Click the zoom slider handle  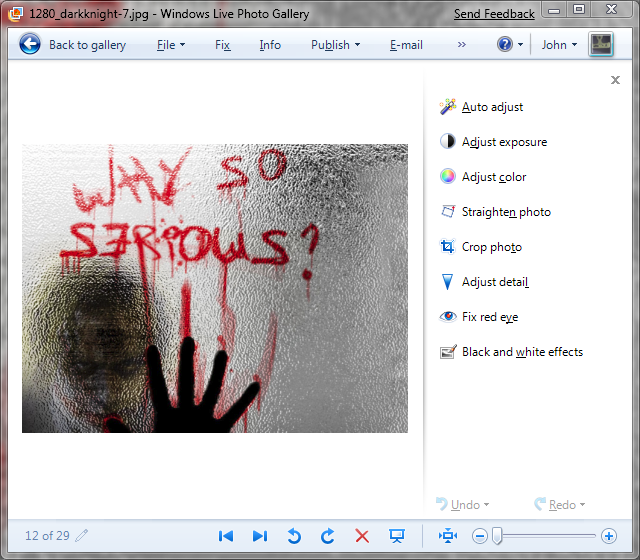[x=497, y=536]
